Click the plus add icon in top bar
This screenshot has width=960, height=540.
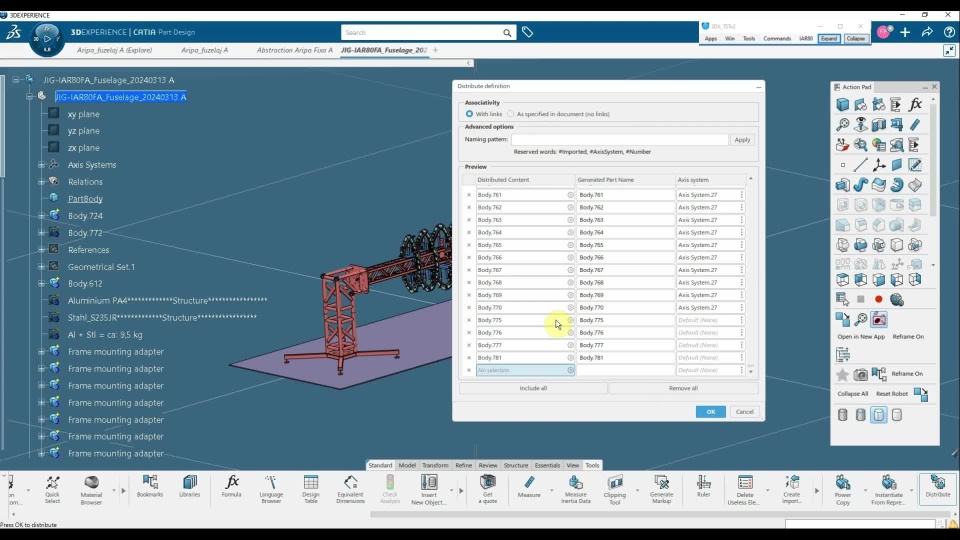pos(905,32)
